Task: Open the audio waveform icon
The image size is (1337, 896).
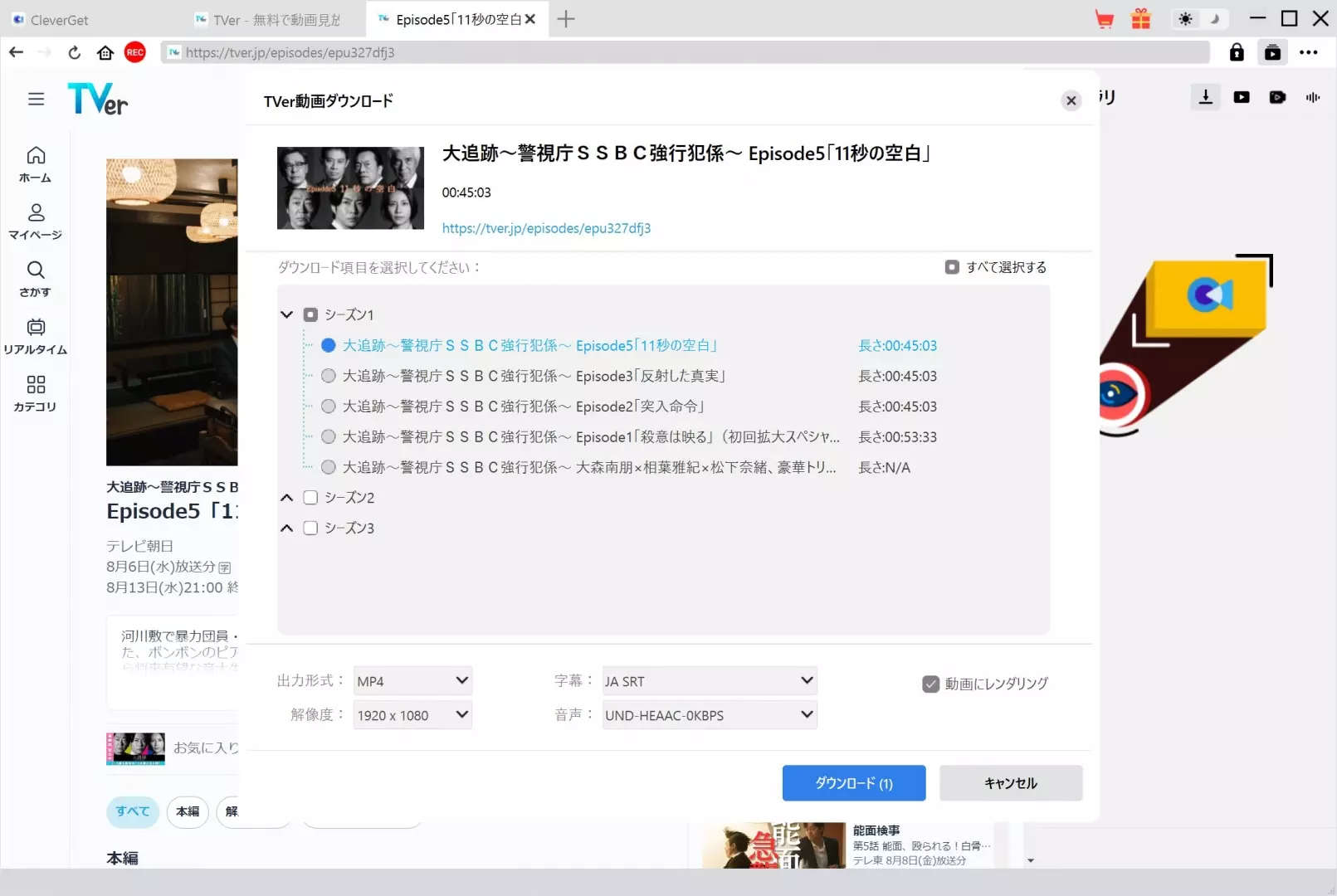Action: (1312, 97)
